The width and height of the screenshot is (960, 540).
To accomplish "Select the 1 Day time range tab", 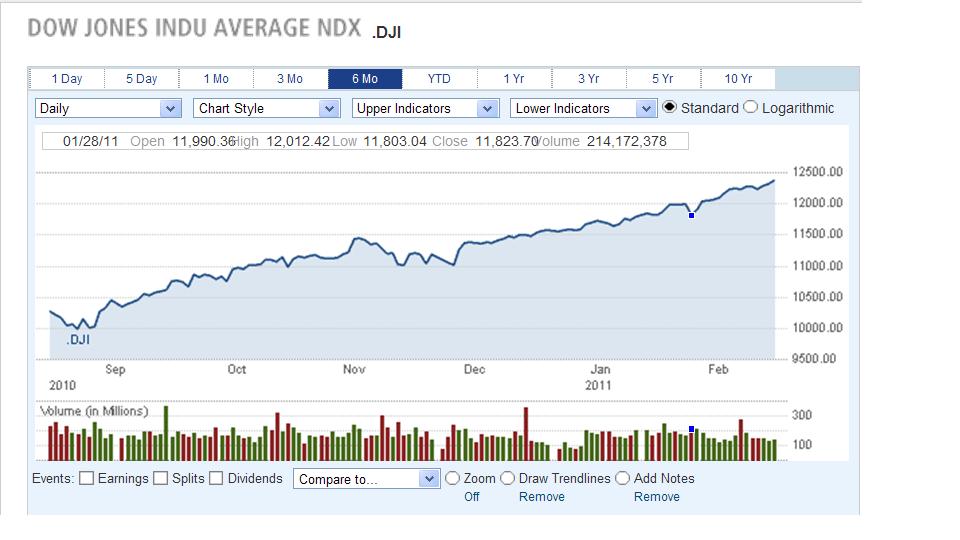I will point(67,79).
